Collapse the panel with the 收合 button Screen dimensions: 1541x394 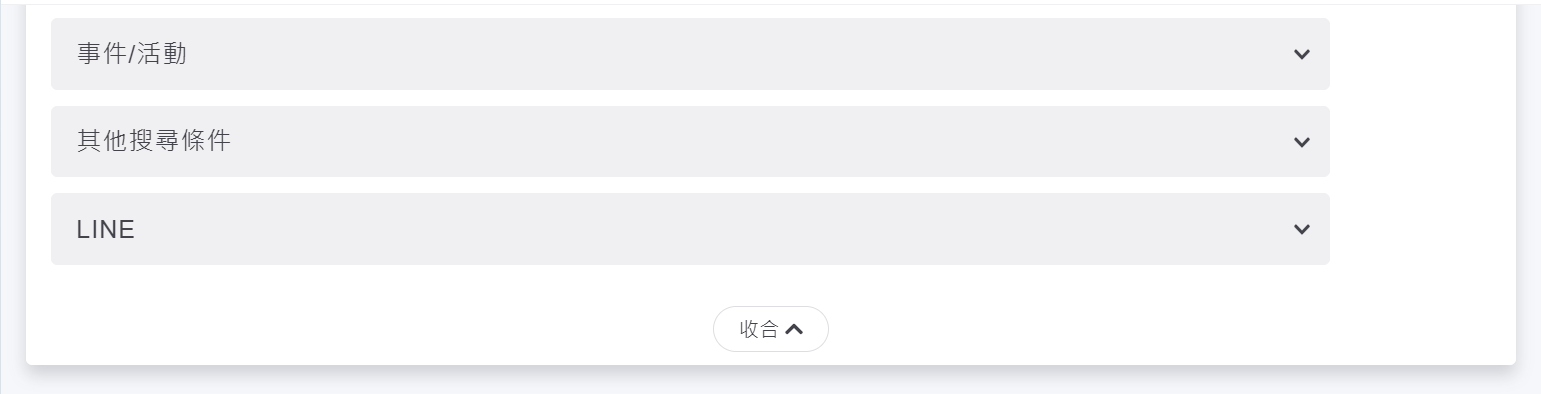click(770, 329)
